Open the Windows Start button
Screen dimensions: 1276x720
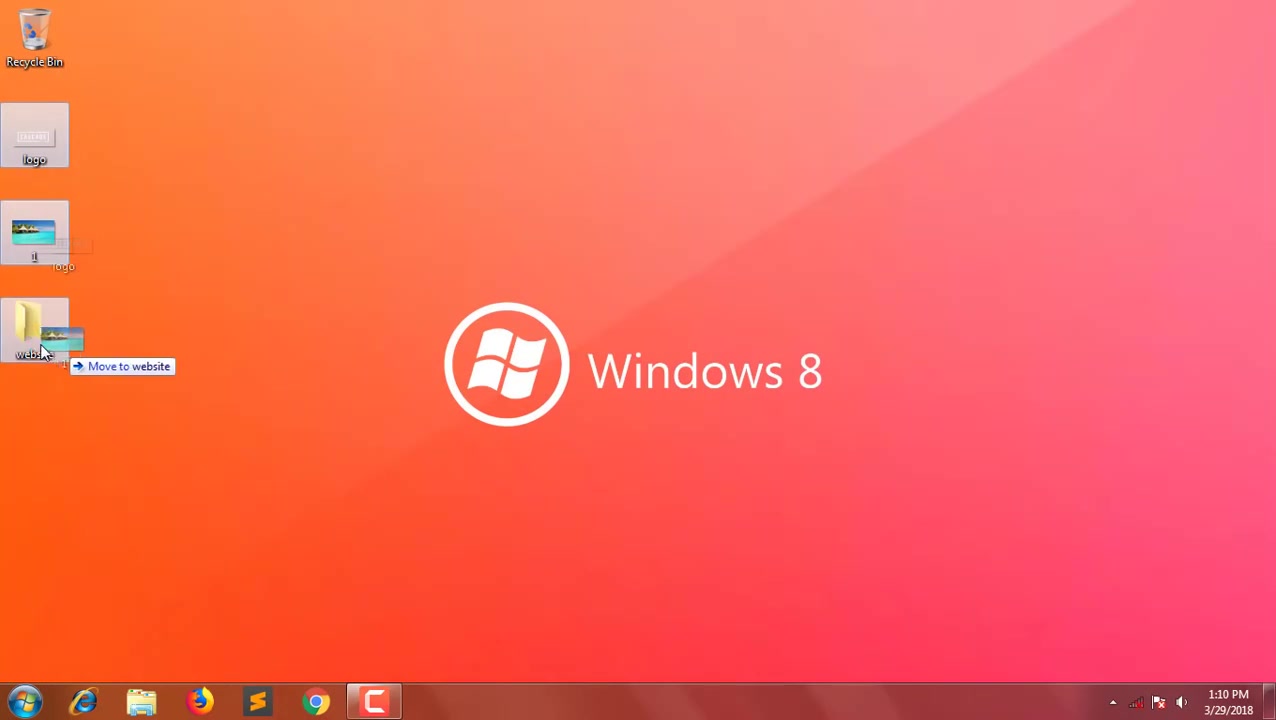pos(25,702)
